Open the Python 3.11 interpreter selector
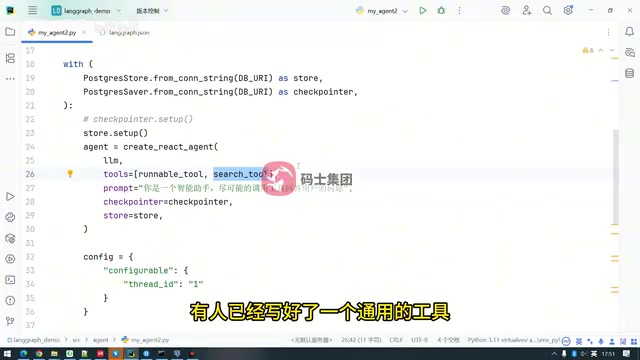This screenshot has width=640, height=360. [513, 340]
